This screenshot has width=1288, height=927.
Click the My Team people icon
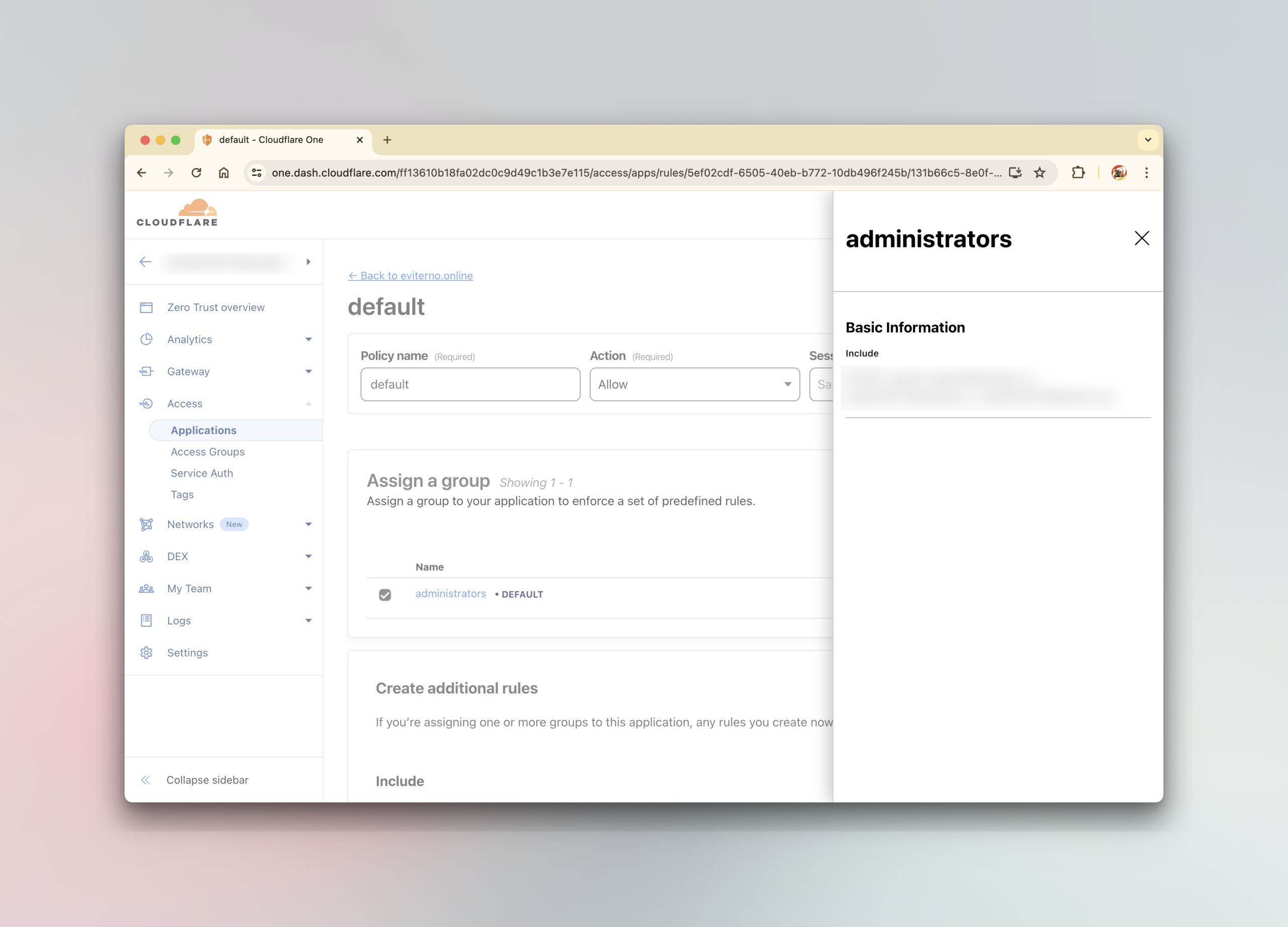point(146,588)
